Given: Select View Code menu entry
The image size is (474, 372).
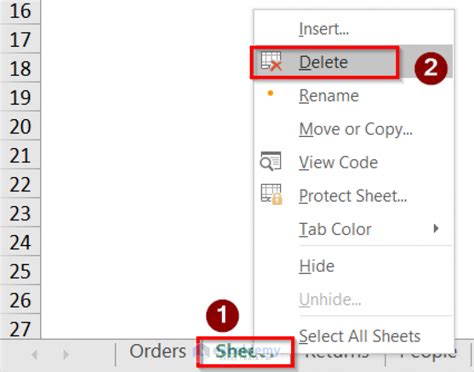Looking at the screenshot, I should point(338,163).
